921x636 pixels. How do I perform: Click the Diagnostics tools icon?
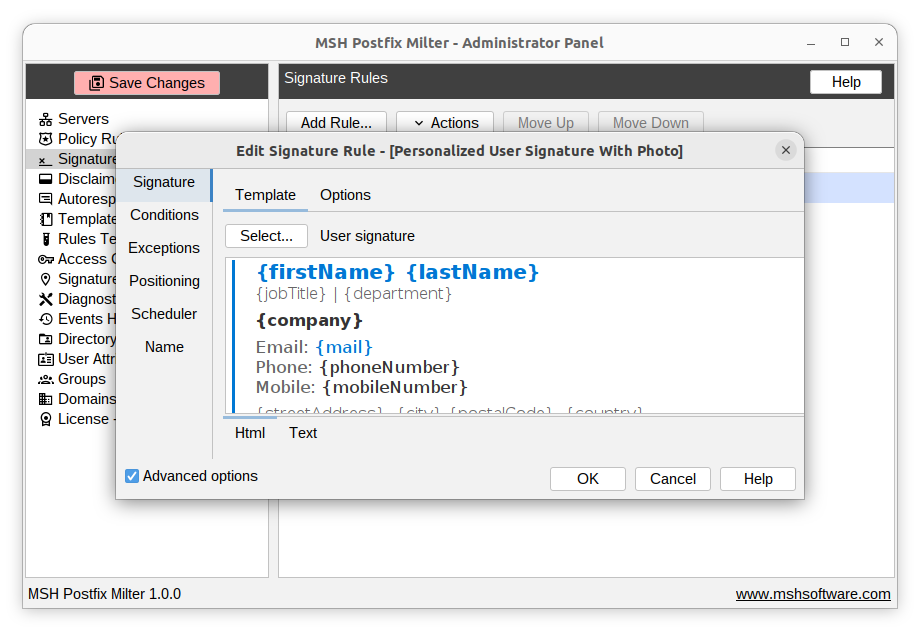click(x=45, y=299)
